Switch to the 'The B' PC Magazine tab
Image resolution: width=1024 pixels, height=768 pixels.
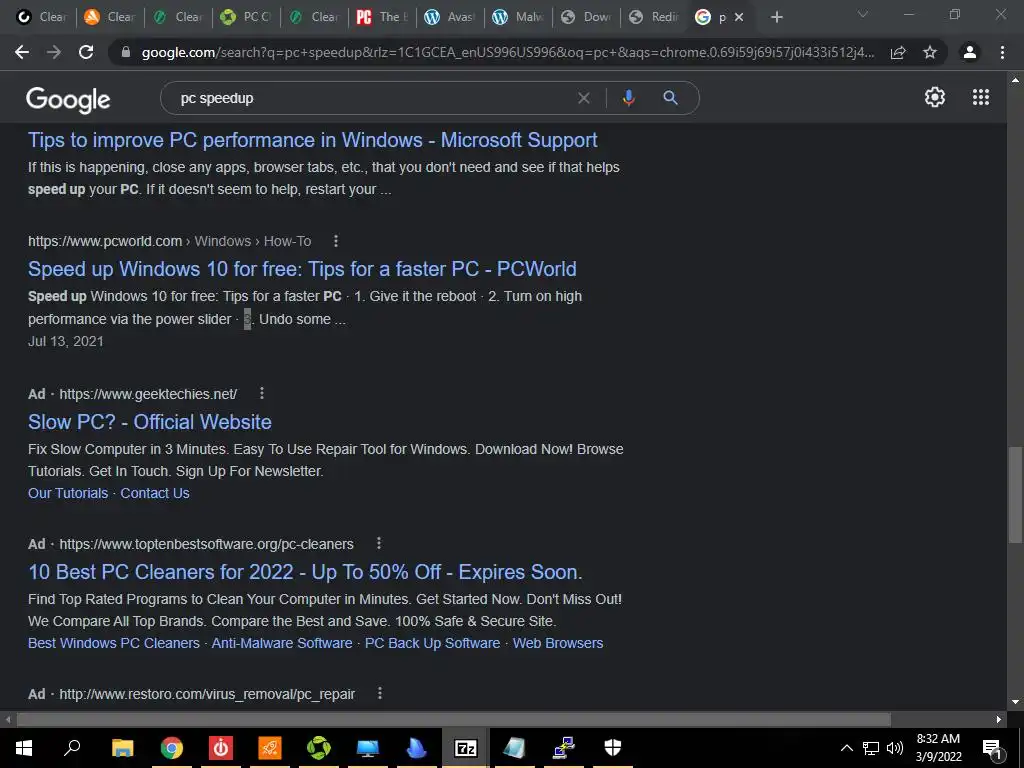pos(380,17)
